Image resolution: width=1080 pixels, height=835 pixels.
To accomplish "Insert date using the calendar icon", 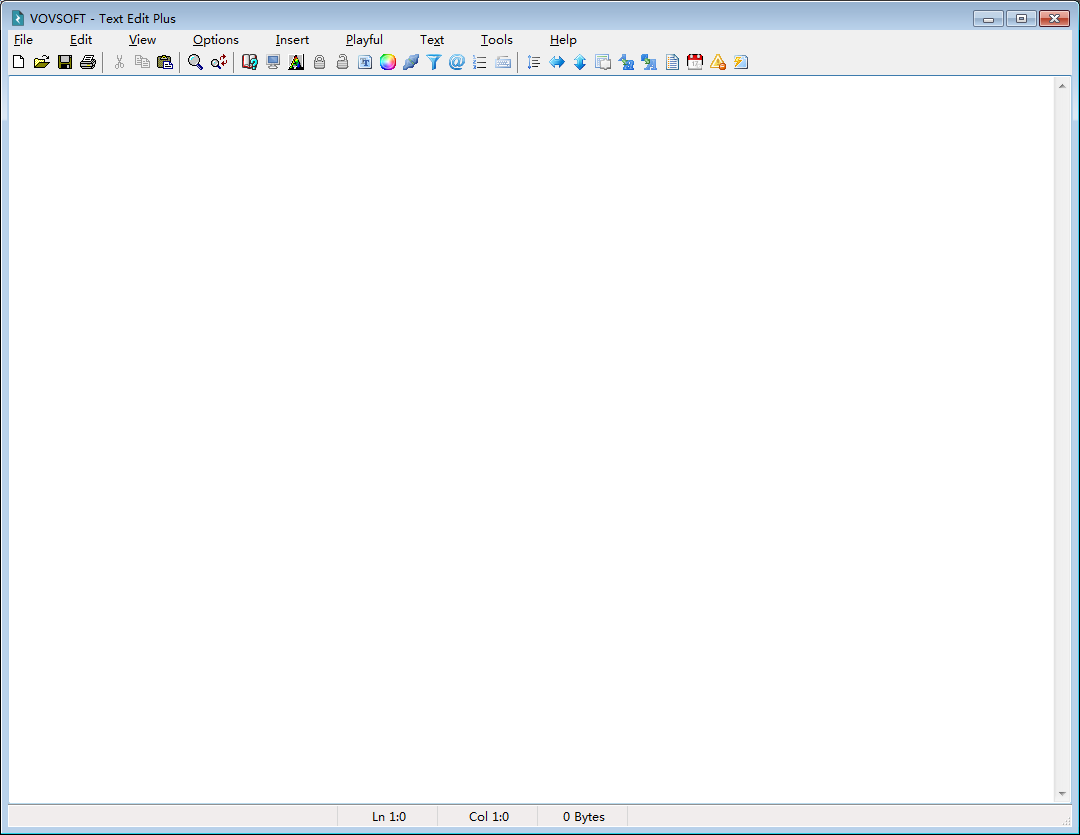I will click(695, 62).
